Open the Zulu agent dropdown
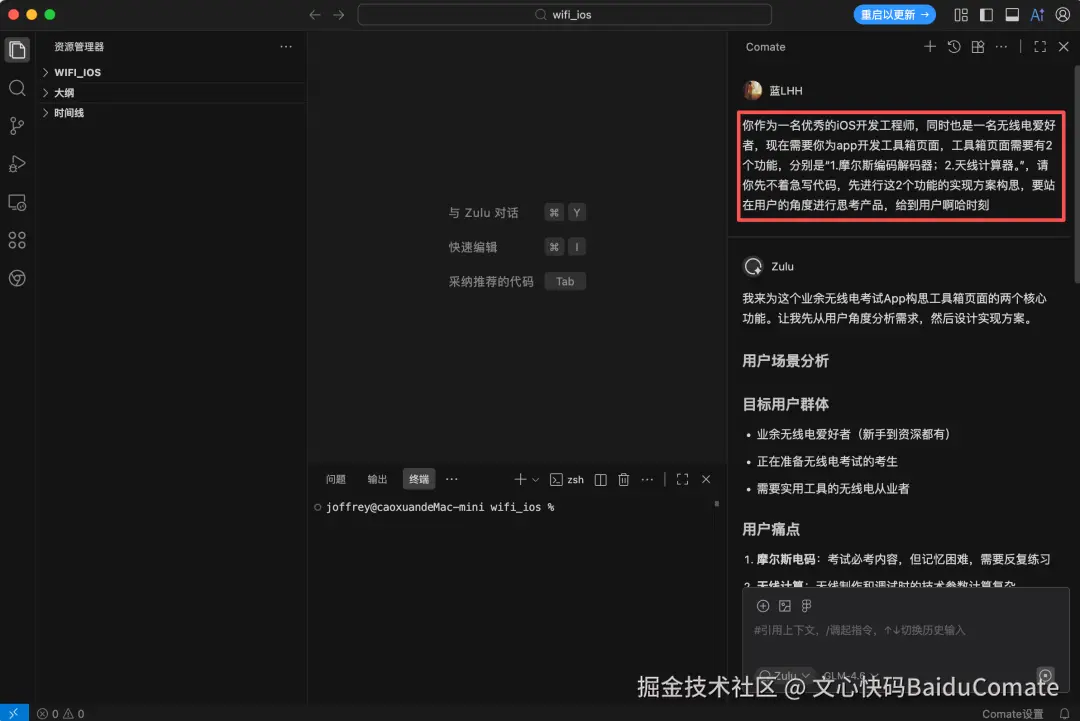Screen dimensions: 1080x721 click(x=785, y=676)
